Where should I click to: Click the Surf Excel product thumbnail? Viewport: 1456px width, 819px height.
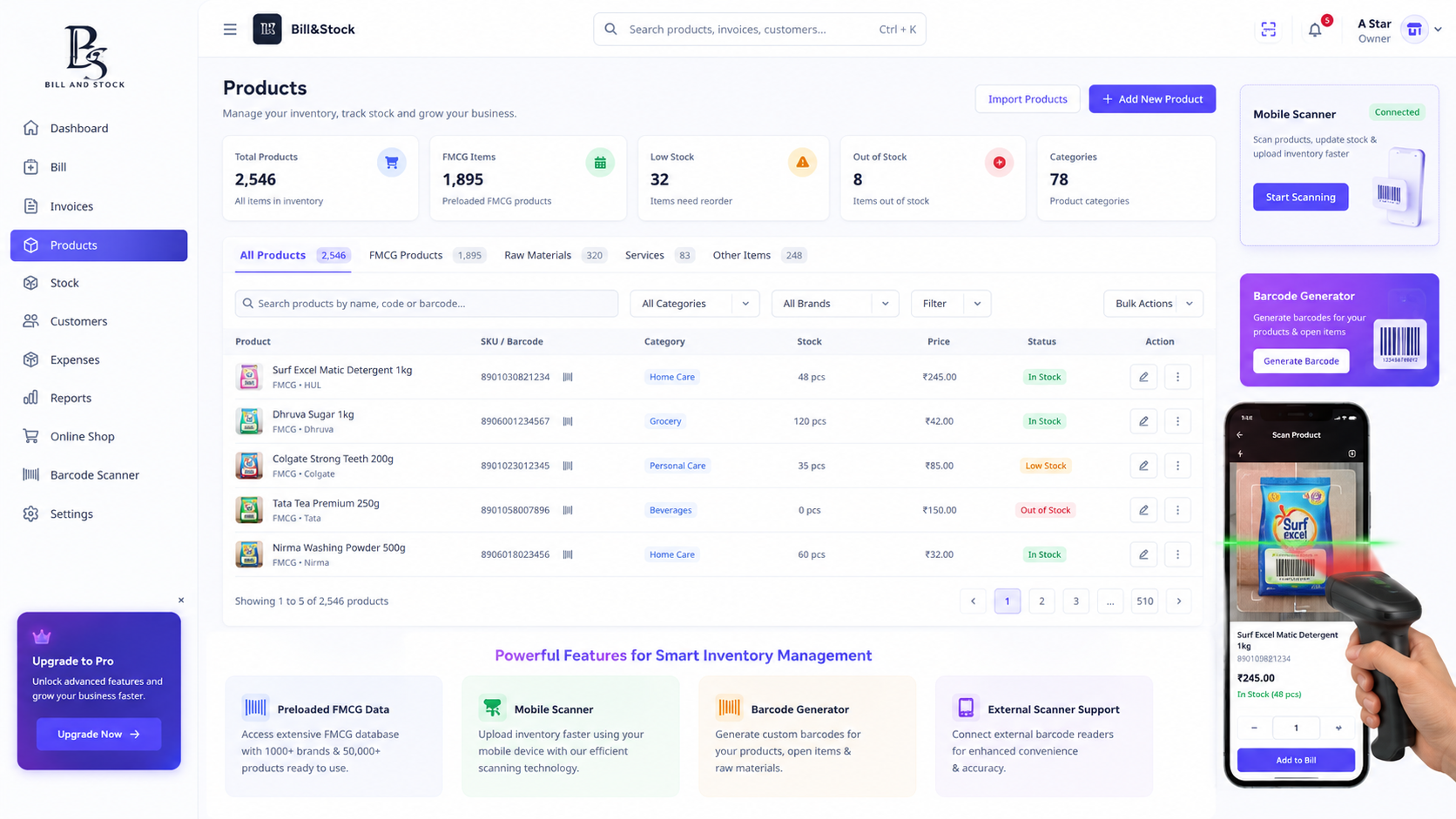249,377
